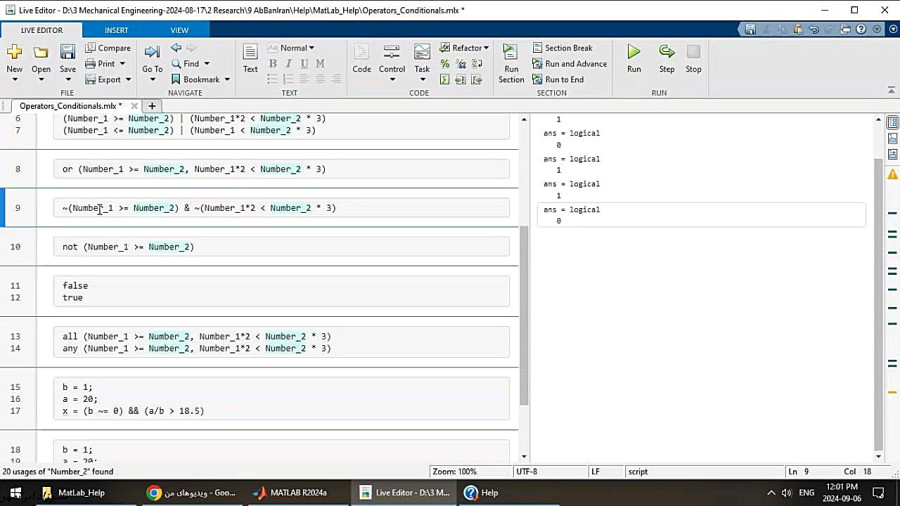Open the Find dropdown
Image resolution: width=900 pixels, height=506 pixels.
pyautogui.click(x=207, y=64)
